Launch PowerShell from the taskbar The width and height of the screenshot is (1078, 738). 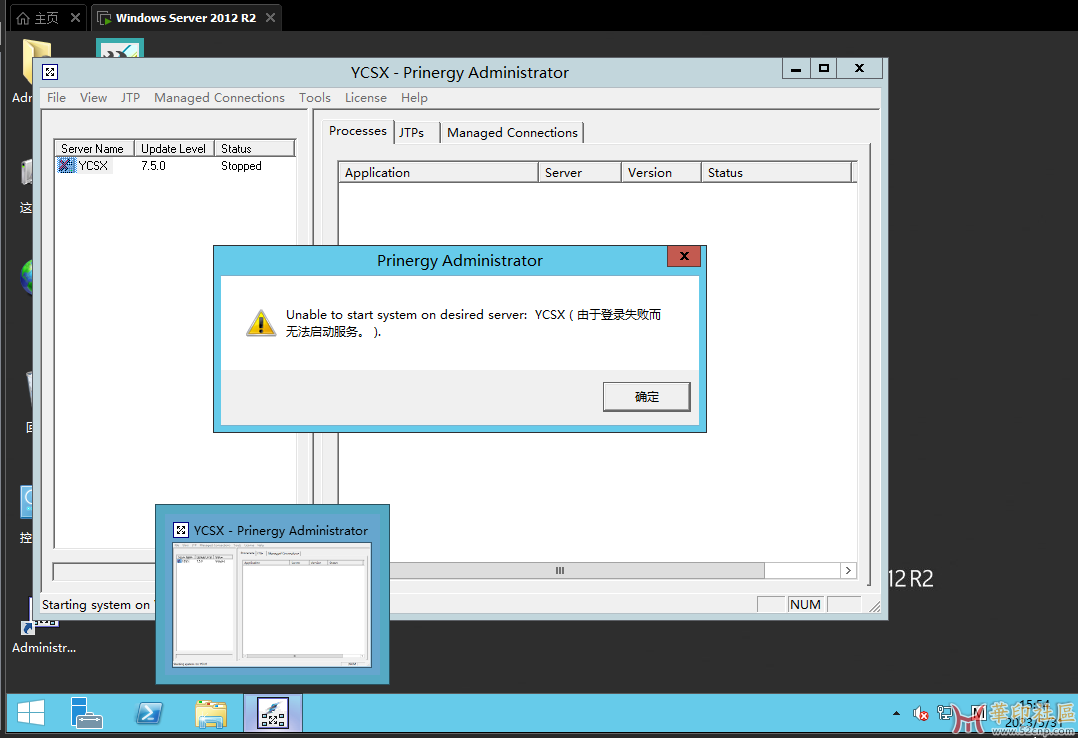pos(149,713)
